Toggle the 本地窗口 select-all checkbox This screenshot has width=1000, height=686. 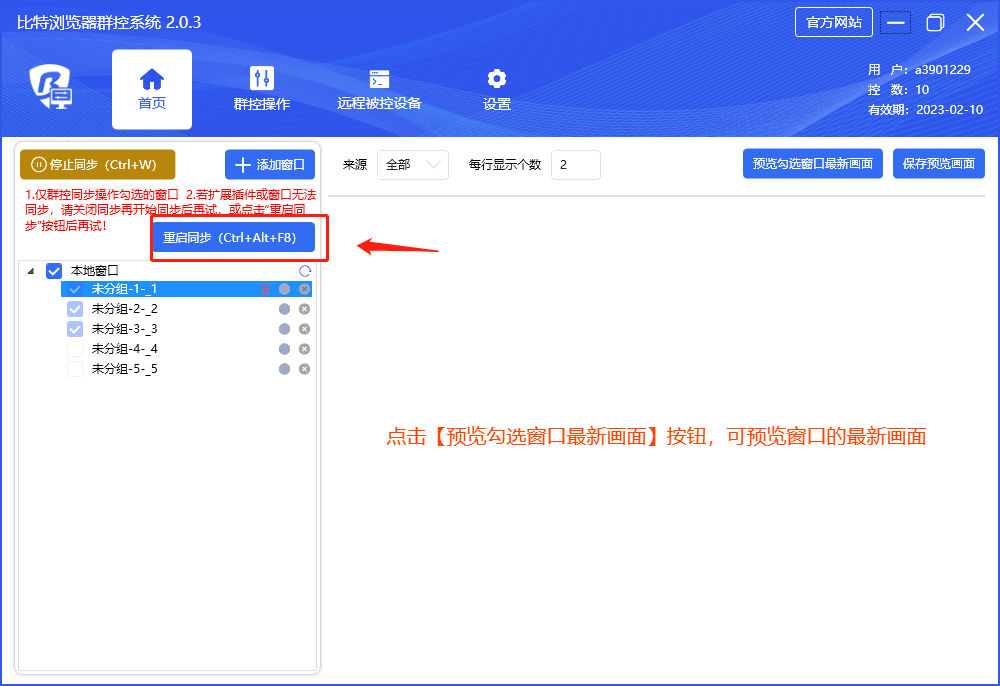54,271
